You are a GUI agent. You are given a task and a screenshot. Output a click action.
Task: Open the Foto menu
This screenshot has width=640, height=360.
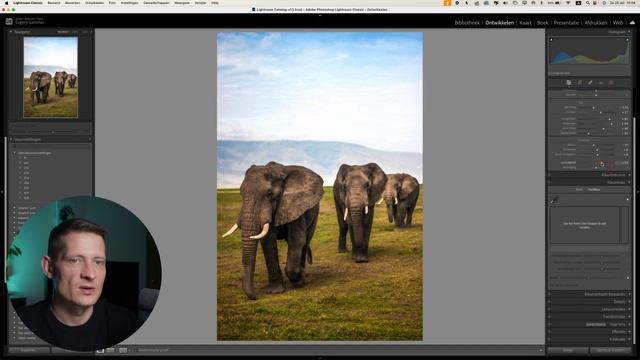click(x=112, y=3)
